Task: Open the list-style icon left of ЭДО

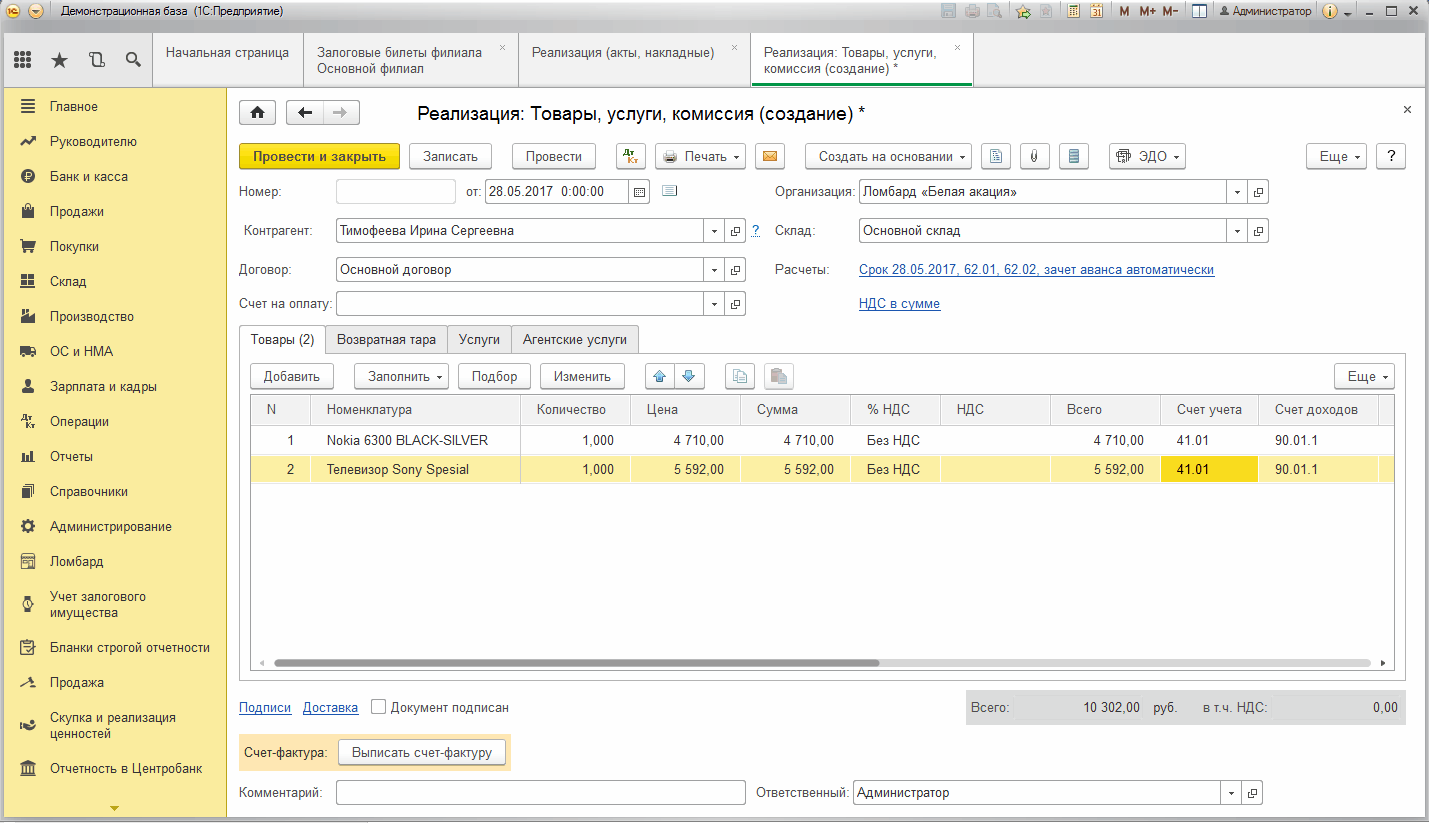Action: point(1074,156)
